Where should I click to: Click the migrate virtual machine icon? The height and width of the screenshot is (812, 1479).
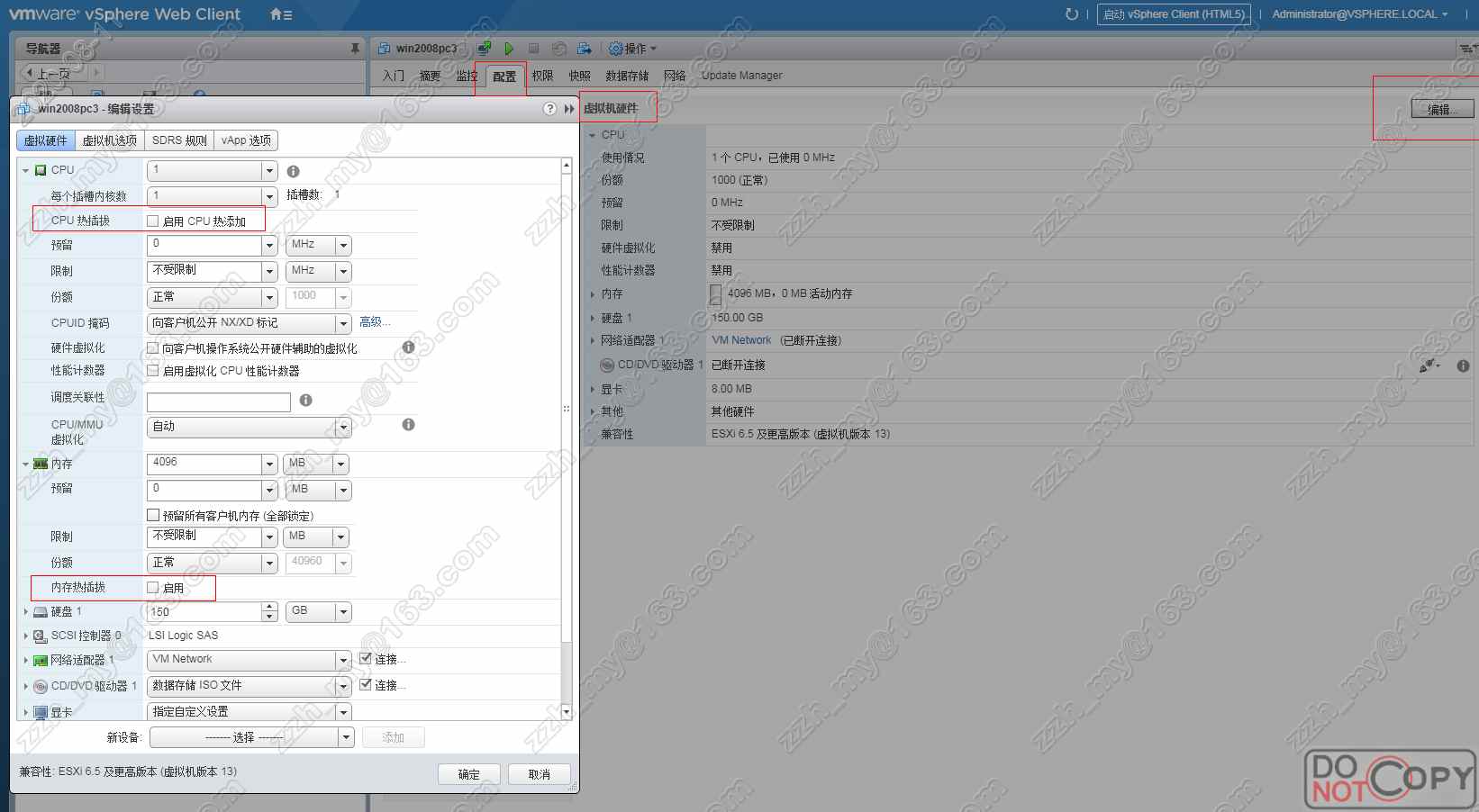coord(584,49)
